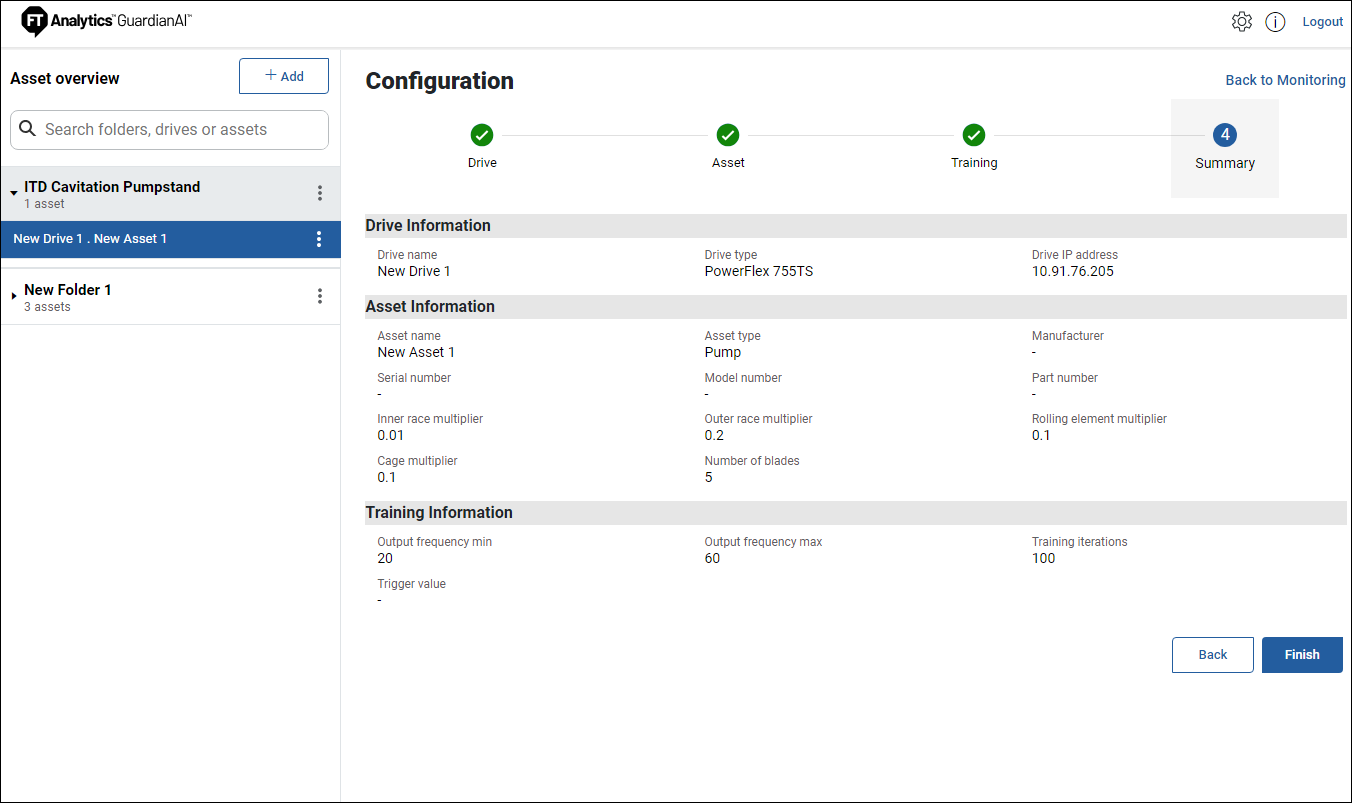The height and width of the screenshot is (803, 1352).
Task: Collapse the ITD Cavitation Pumpstand folder
Action: click(x=14, y=193)
